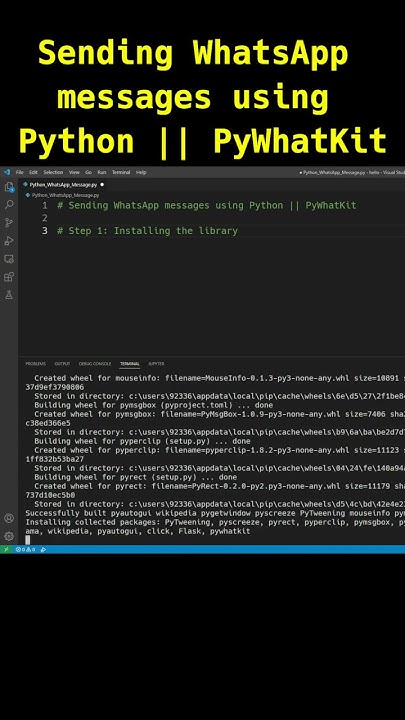Open the Source Control icon
405x720 pixels.
[x=9, y=223]
